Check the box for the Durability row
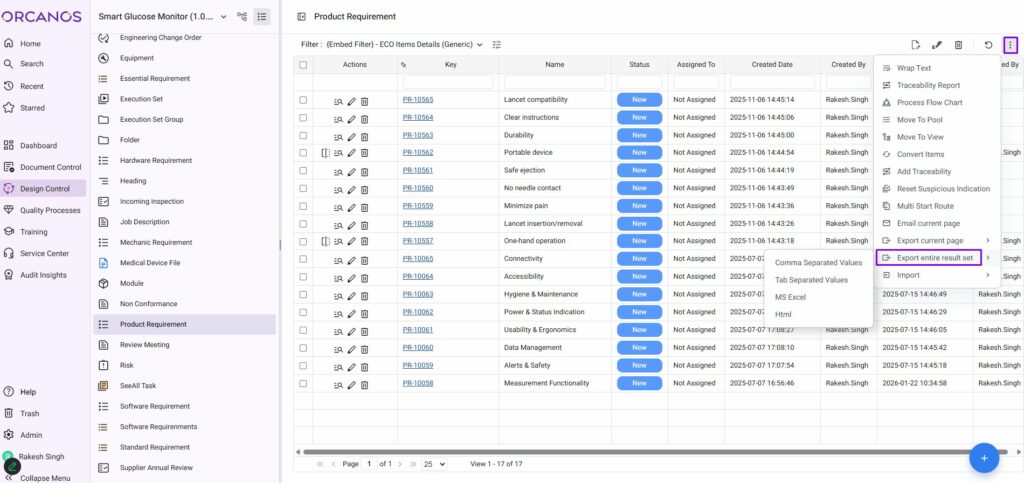Image resolution: width=1024 pixels, height=483 pixels. click(303, 135)
